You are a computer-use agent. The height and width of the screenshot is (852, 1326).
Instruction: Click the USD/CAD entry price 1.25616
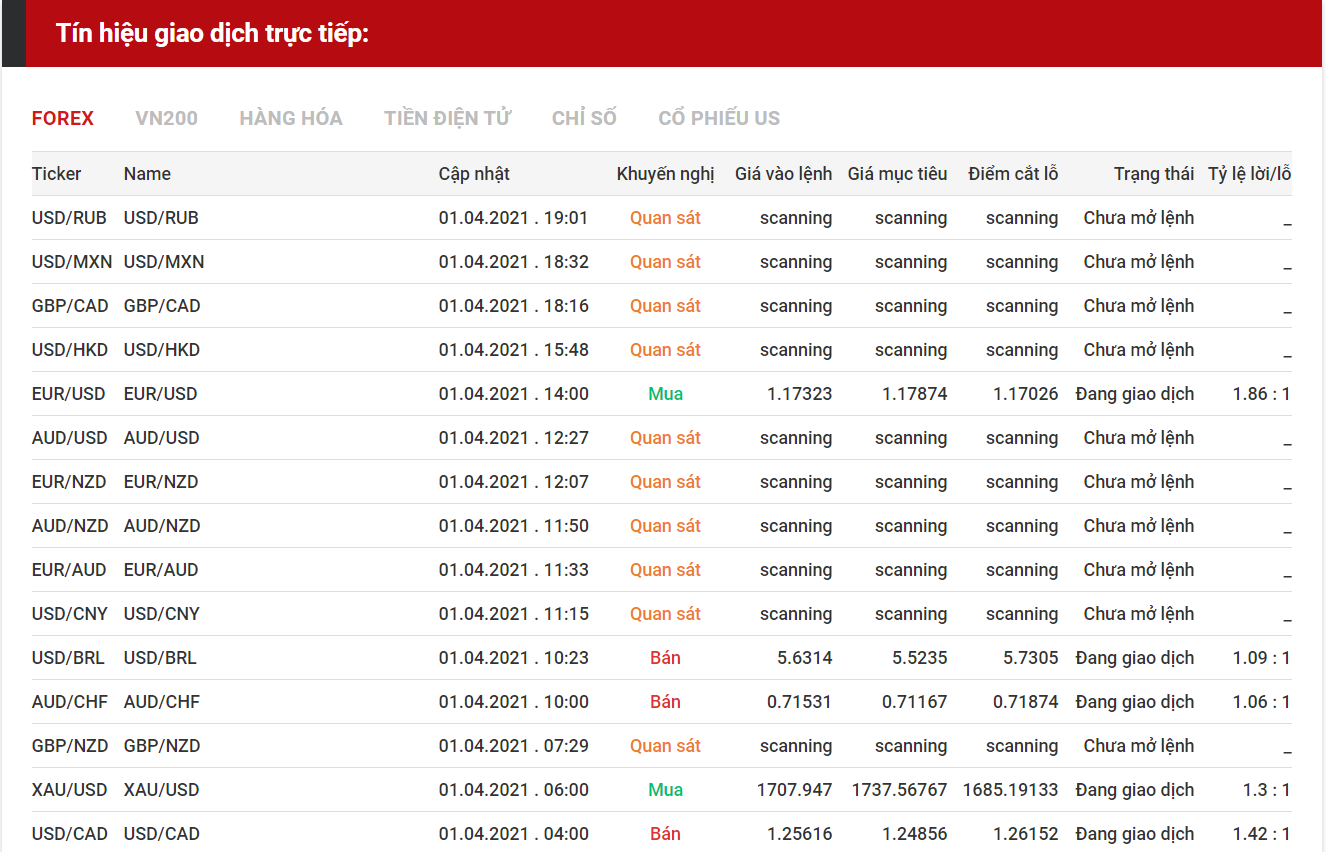click(x=800, y=834)
